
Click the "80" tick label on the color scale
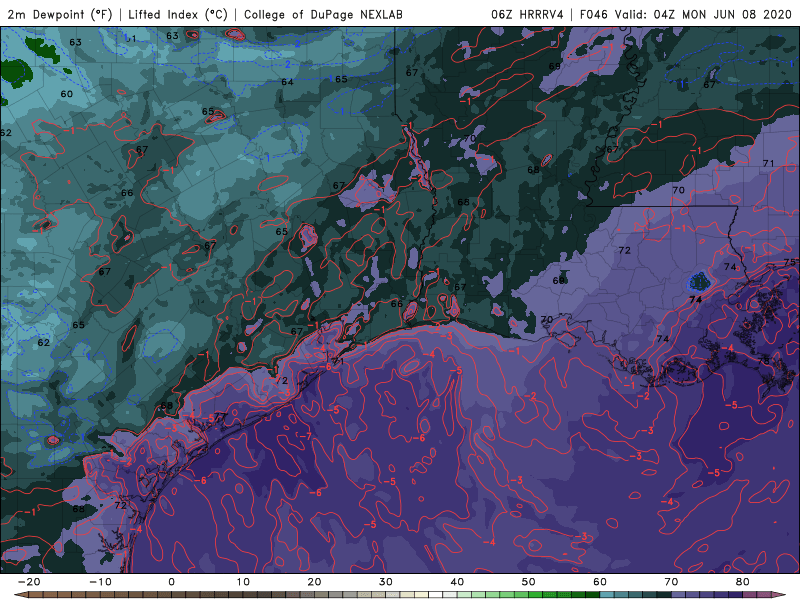743,582
